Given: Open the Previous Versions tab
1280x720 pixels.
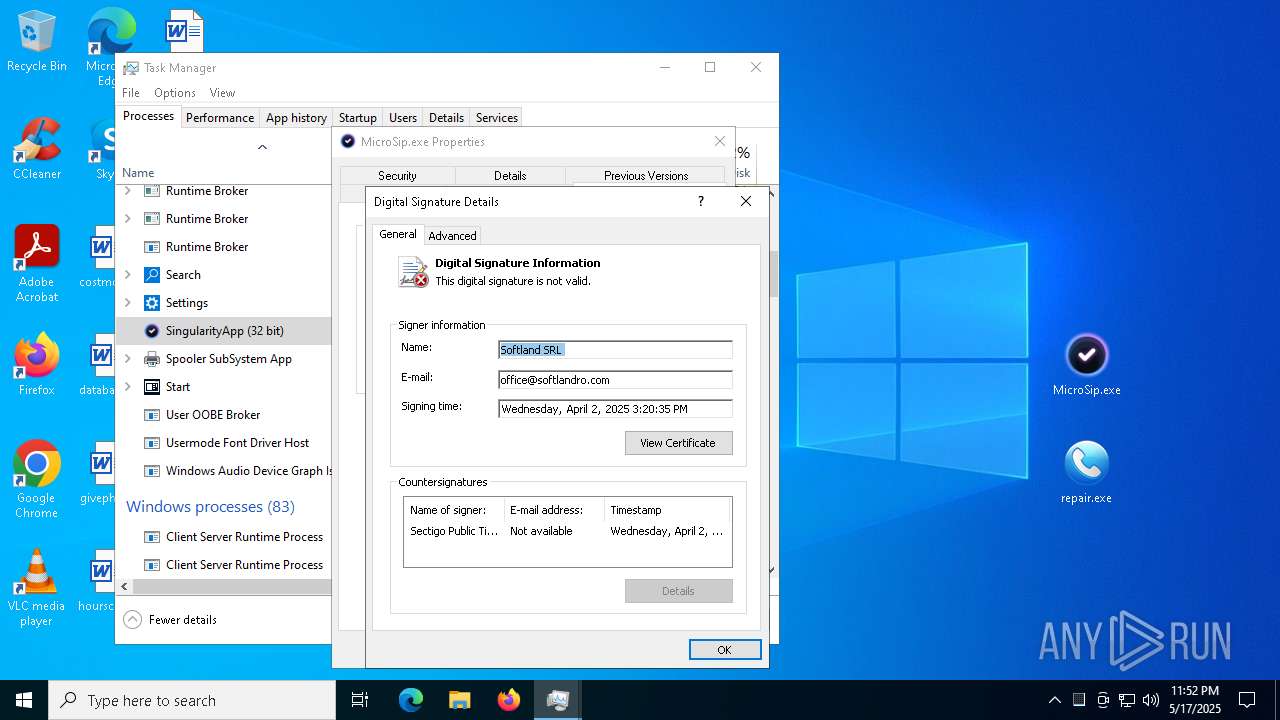Looking at the screenshot, I should pyautogui.click(x=646, y=176).
